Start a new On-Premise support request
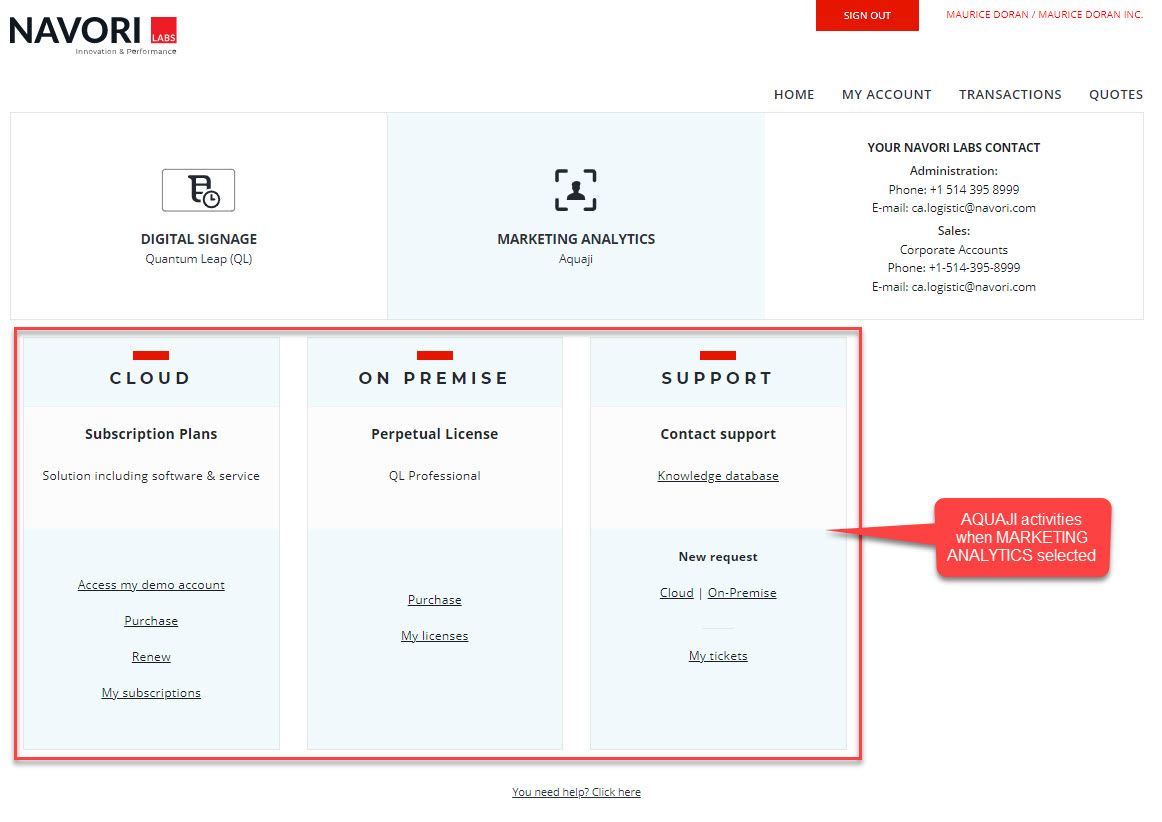The image size is (1162, 822). pos(742,593)
